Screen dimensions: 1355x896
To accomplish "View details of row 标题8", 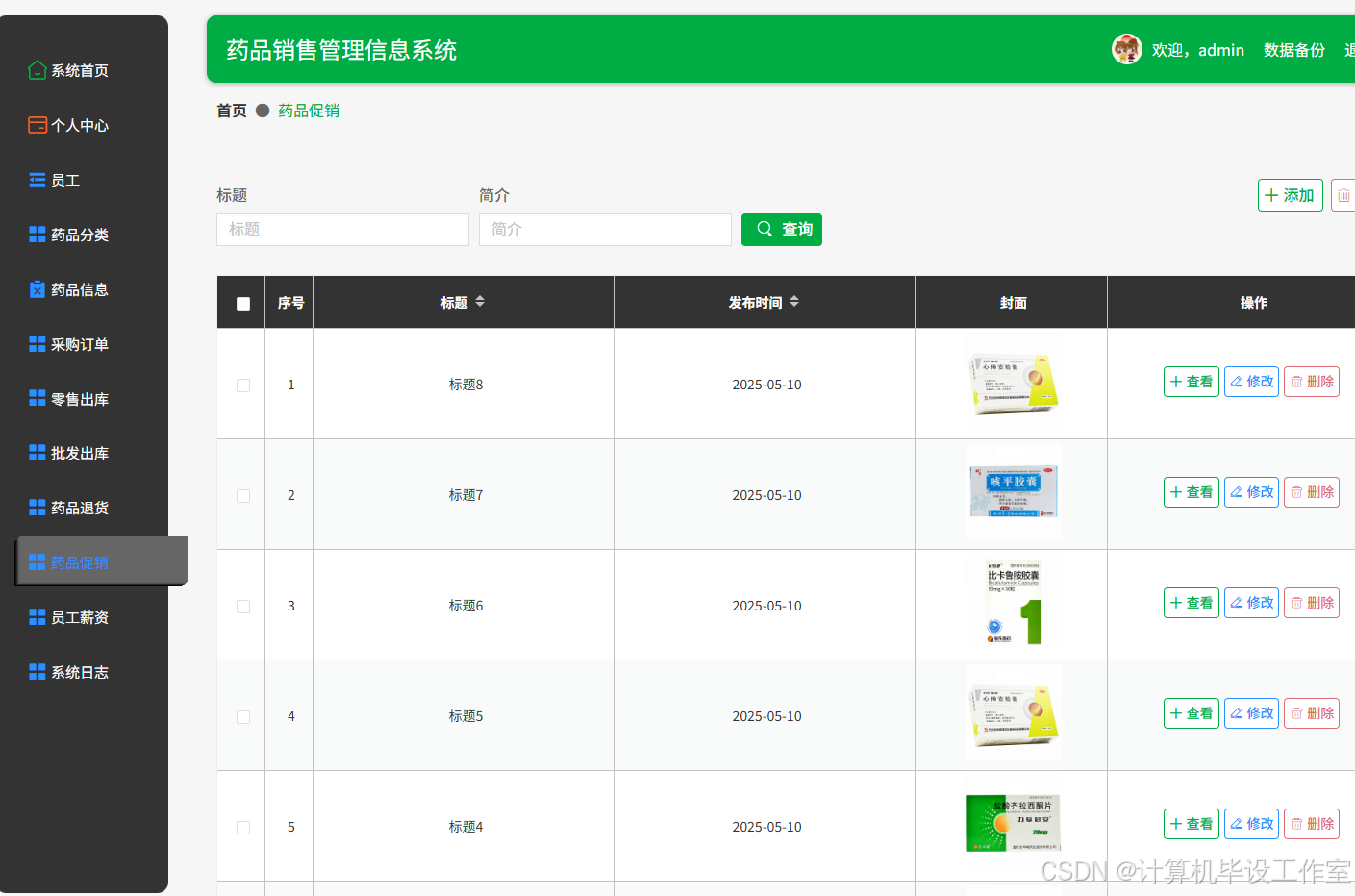I will 1192,382.
